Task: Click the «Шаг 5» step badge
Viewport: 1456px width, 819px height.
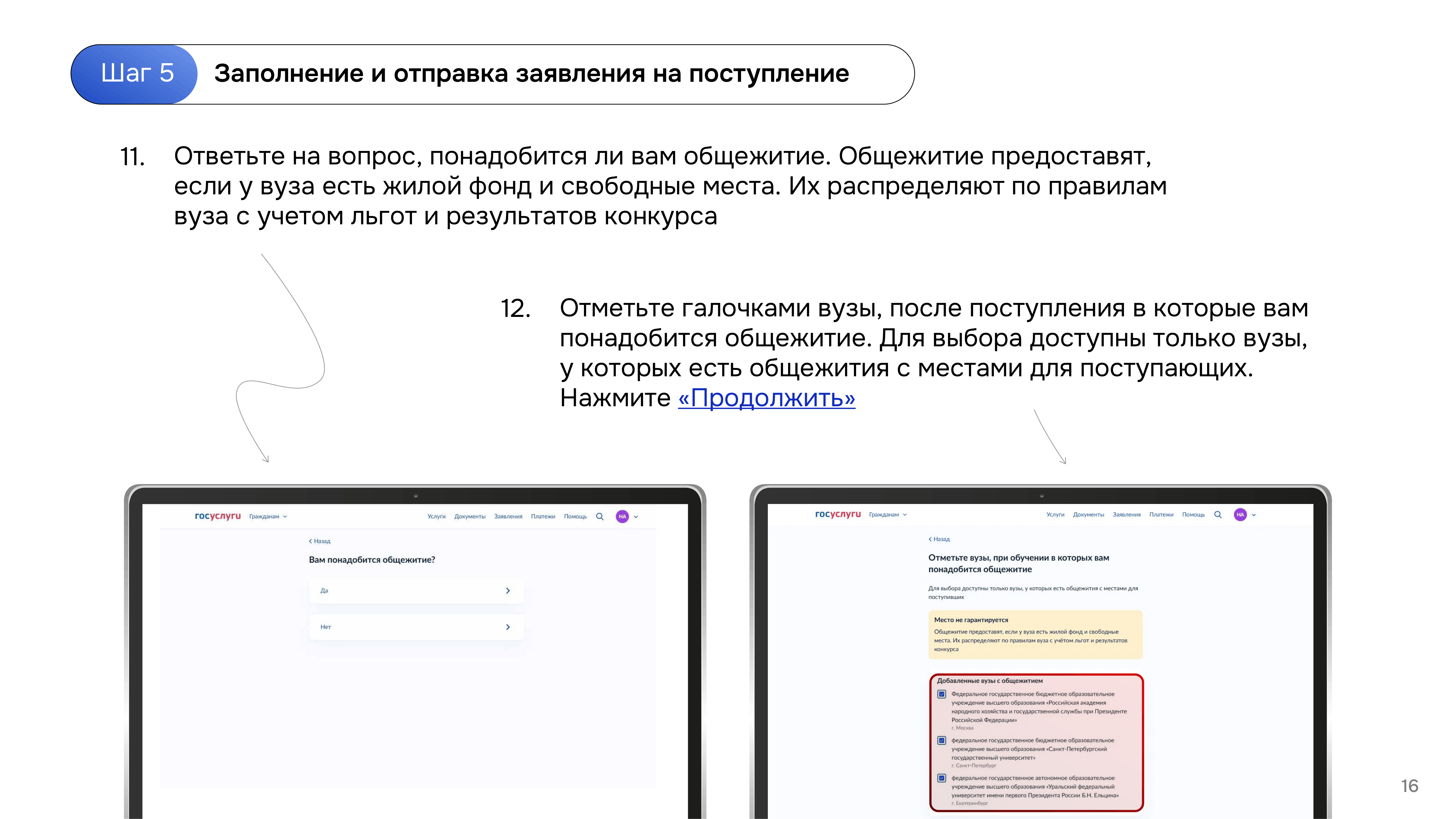Action: tap(134, 74)
